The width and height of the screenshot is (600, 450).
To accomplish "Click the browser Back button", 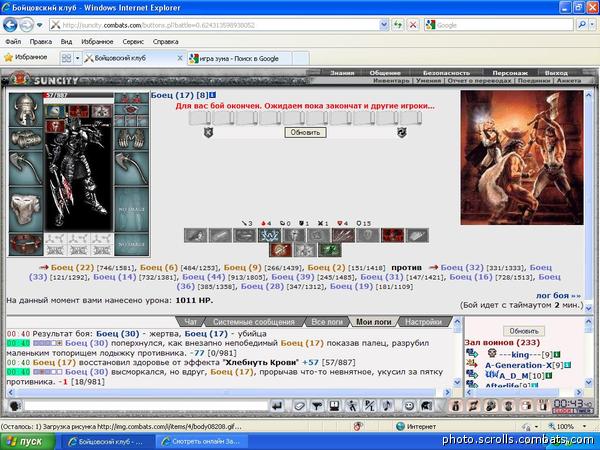I will 10,25.
